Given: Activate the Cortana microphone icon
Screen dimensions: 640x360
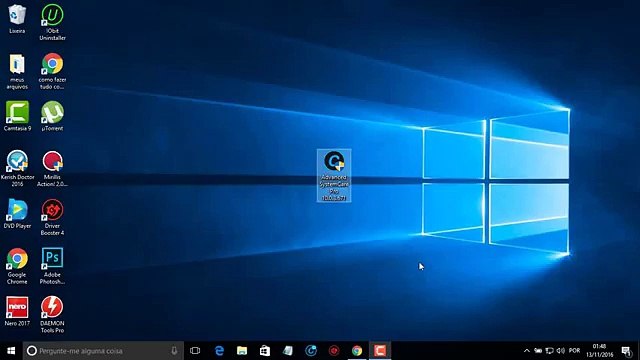Looking at the screenshot, I should 174,351.
